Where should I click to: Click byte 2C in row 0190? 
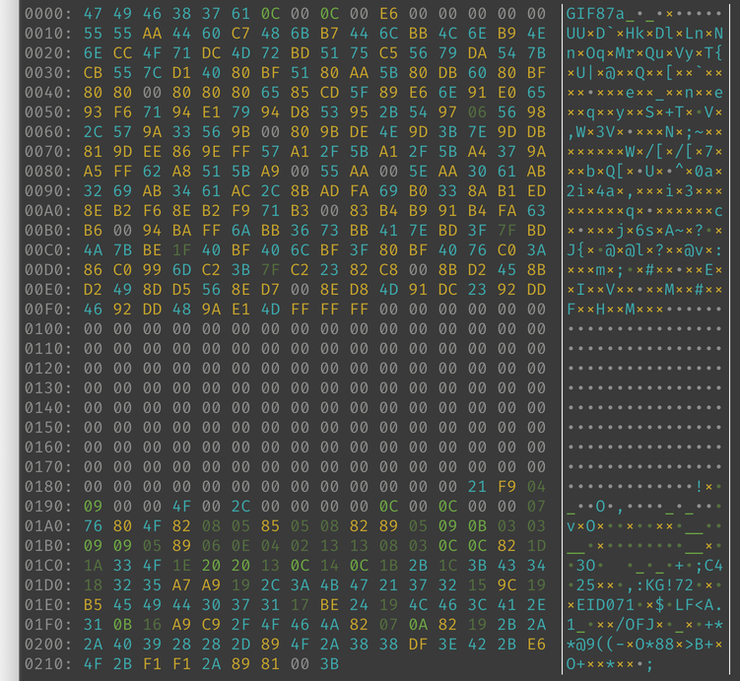[x=241, y=506]
